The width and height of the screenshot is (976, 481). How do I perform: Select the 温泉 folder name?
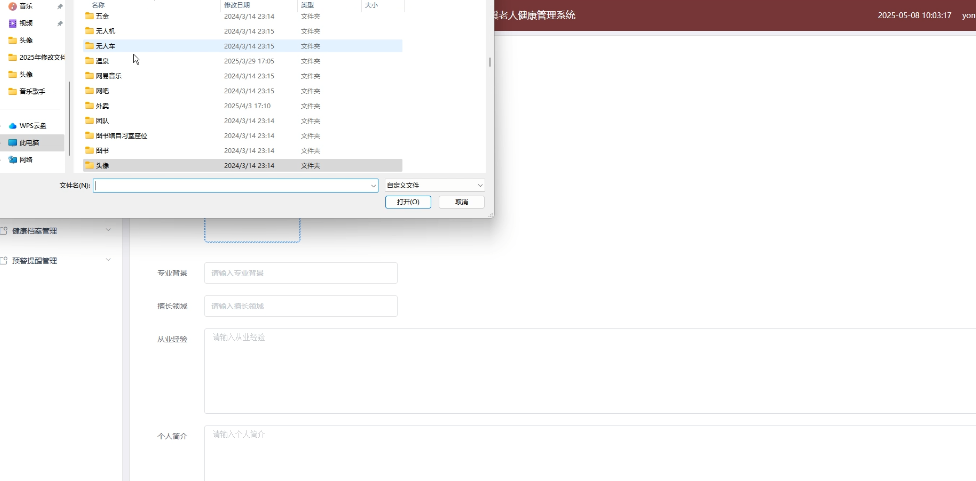(102, 61)
